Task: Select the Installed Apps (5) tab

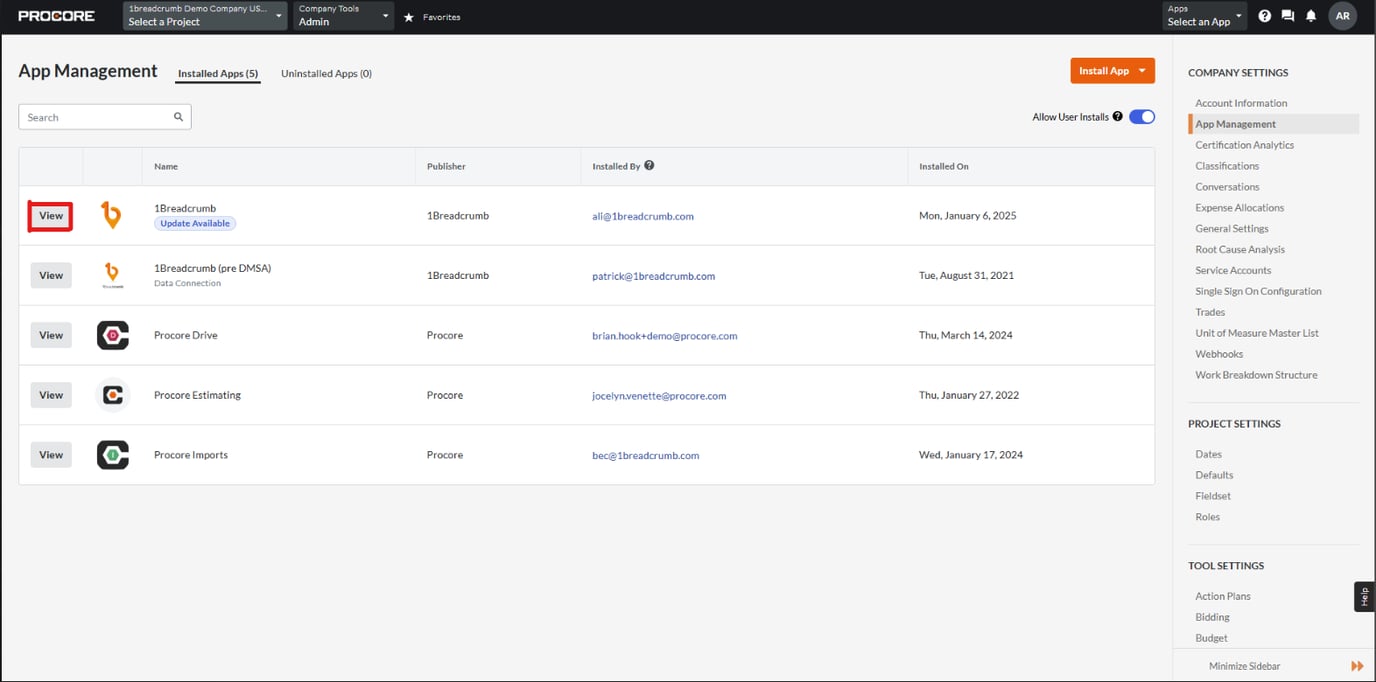Action: [217, 72]
